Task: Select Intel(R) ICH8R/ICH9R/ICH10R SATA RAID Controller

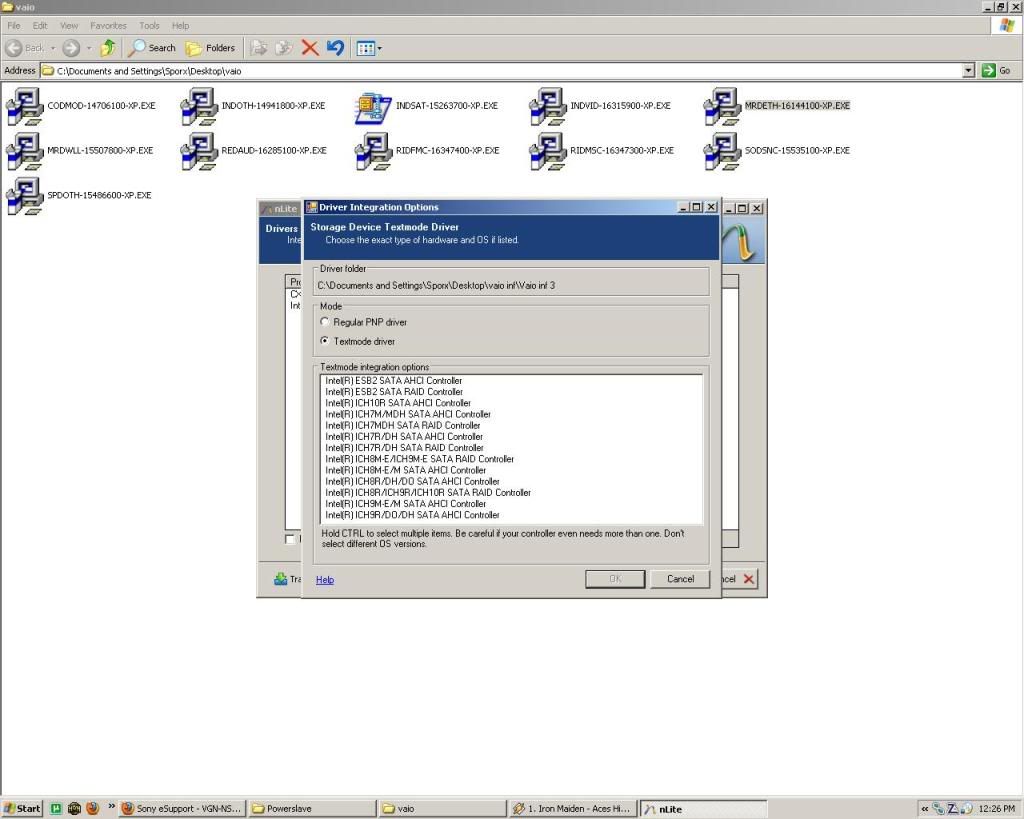Action: [x=428, y=492]
